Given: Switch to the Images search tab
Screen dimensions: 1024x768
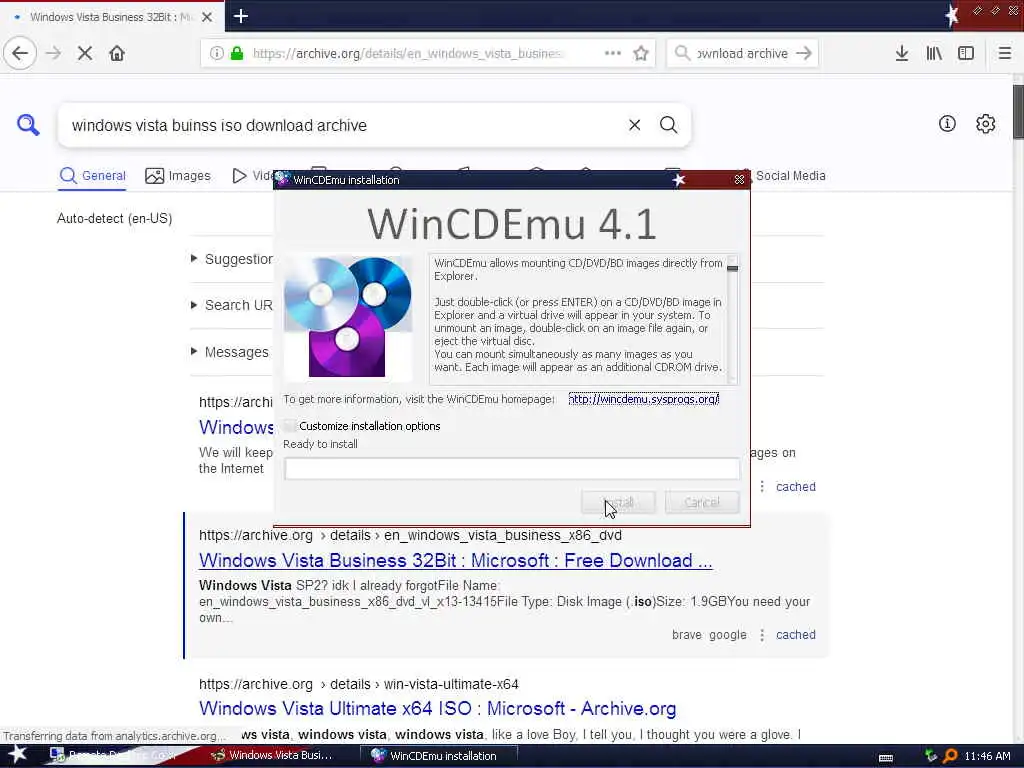Looking at the screenshot, I should click(x=178, y=176).
